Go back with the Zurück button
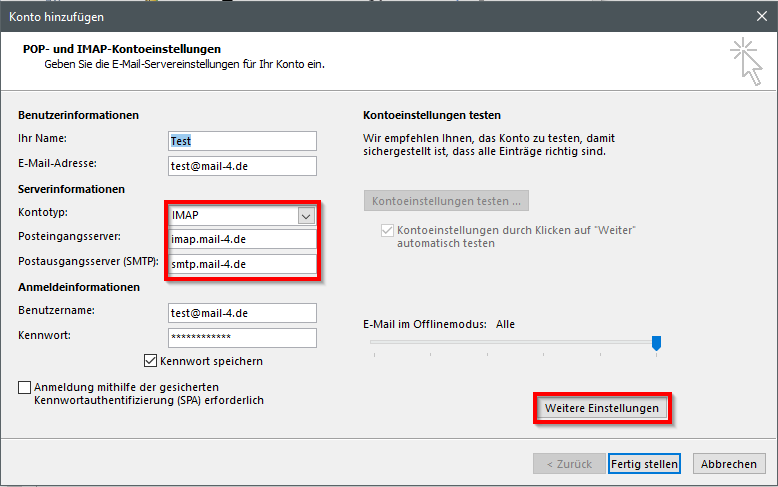This screenshot has width=778, height=487. [568, 464]
